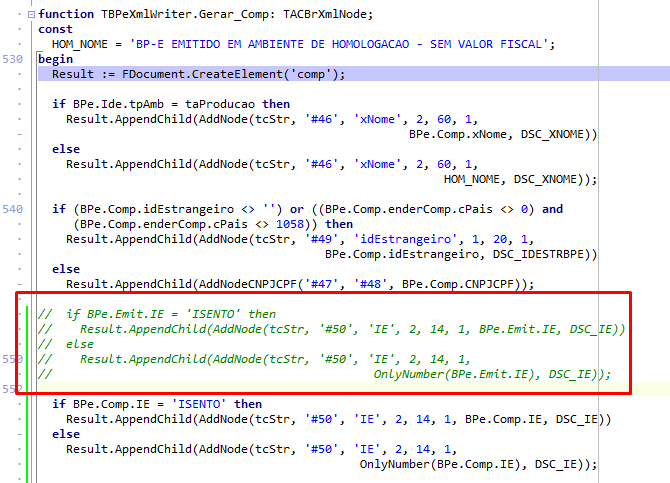This screenshot has height=483, width=670.
Task: Click the DSC_IDESTRBPE constant
Action: tap(538, 254)
